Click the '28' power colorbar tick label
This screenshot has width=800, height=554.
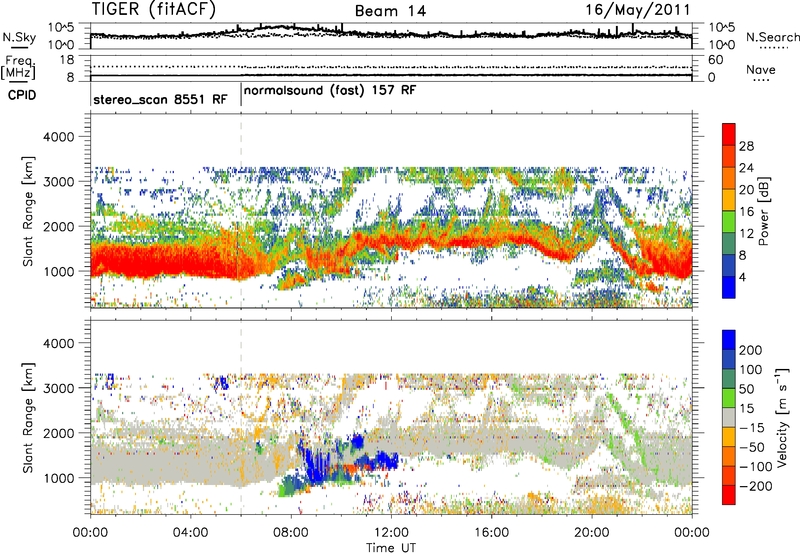click(x=746, y=146)
